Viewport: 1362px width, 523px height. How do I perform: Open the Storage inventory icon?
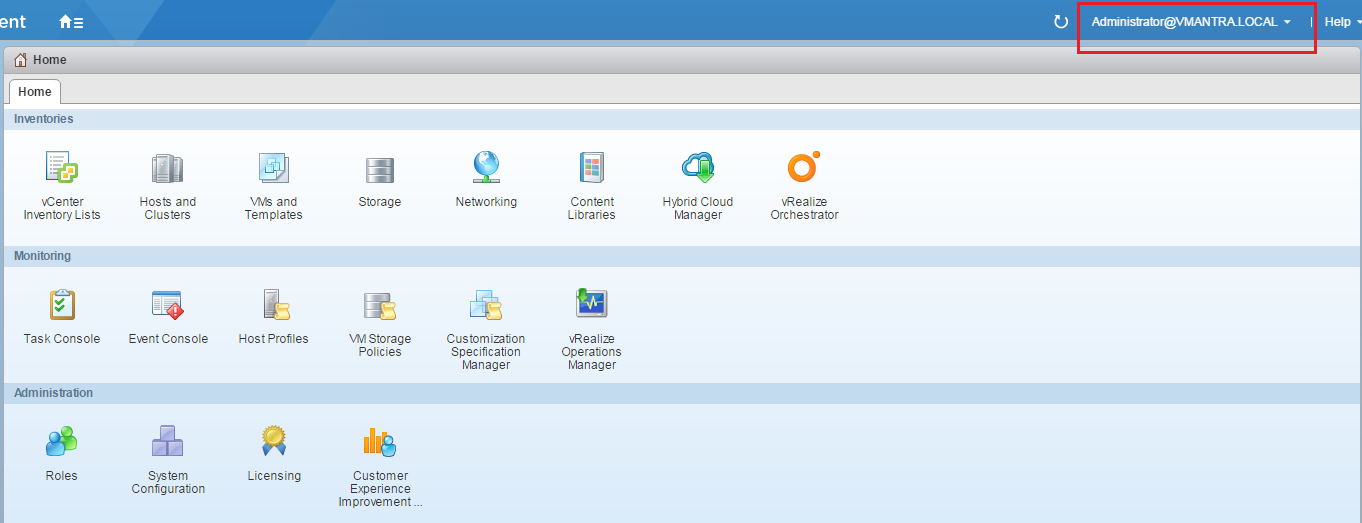coord(379,169)
